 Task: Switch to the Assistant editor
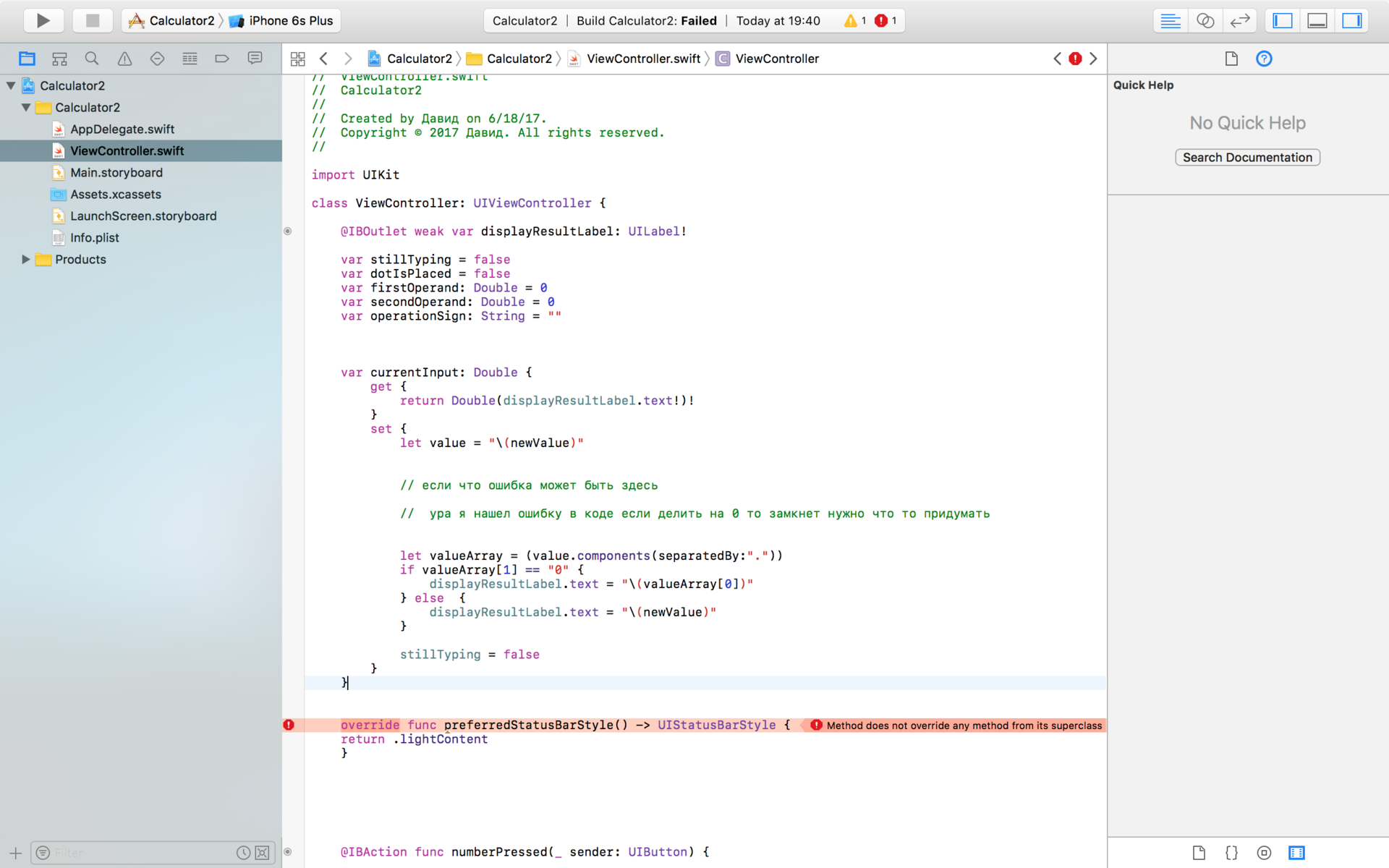coord(1205,20)
